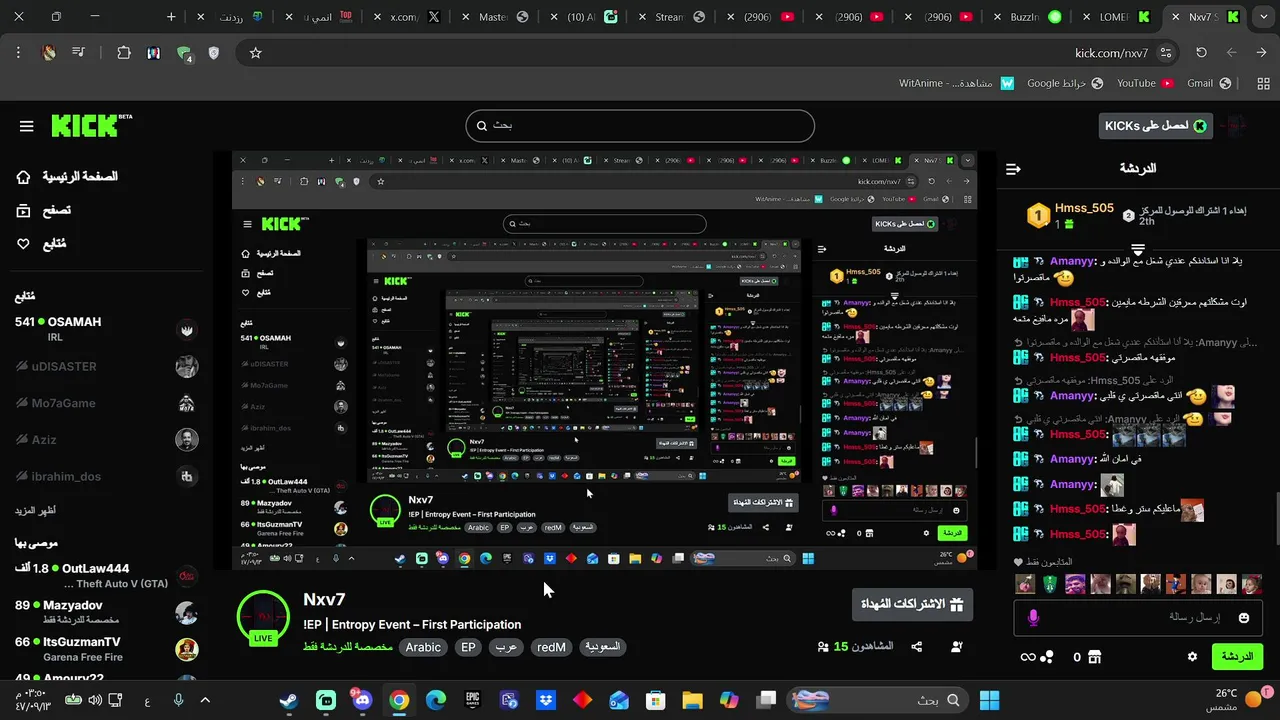Open ibrahim_dos channel in followed list
1280x720 pixels.
tap(105, 476)
